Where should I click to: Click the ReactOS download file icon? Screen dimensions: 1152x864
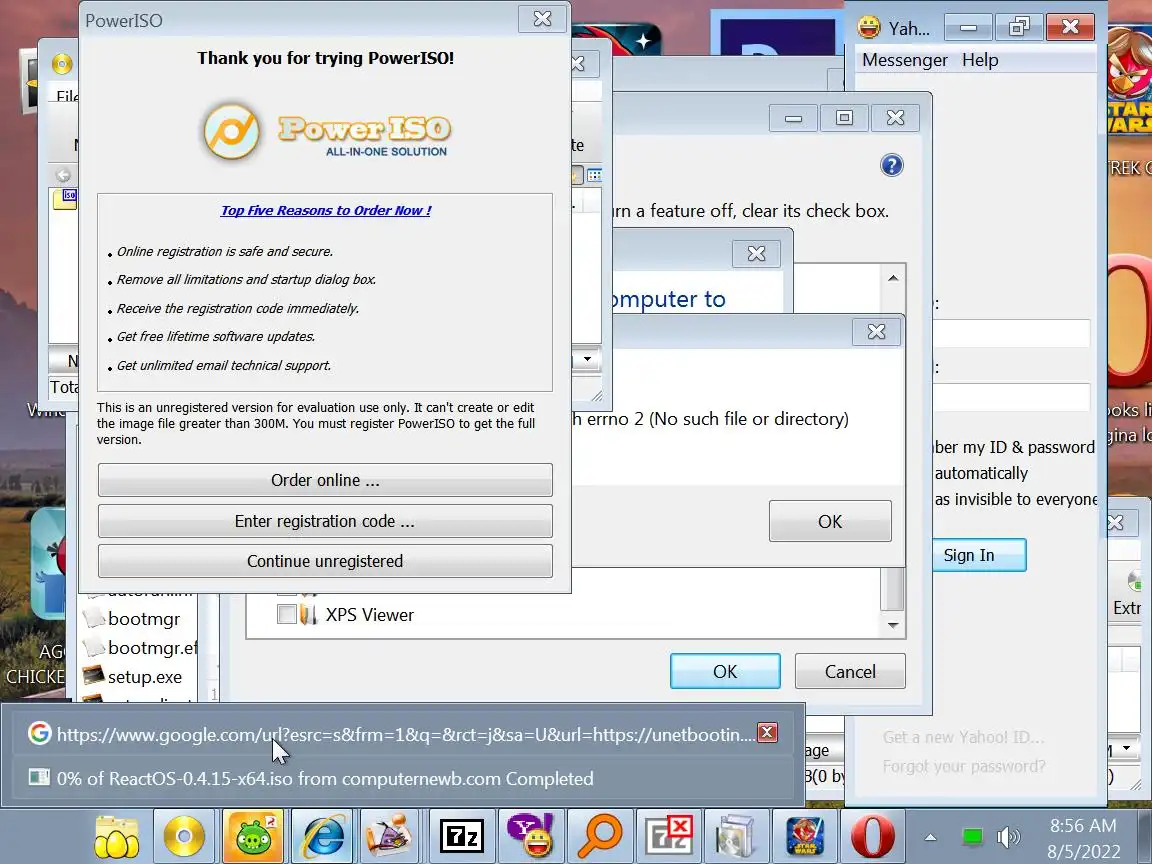tap(38, 777)
